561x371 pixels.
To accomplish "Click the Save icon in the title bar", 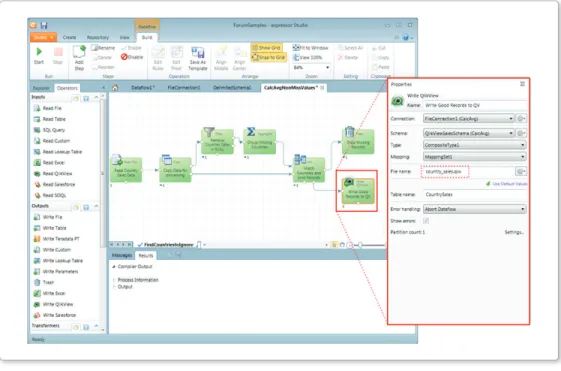I will point(44,25).
